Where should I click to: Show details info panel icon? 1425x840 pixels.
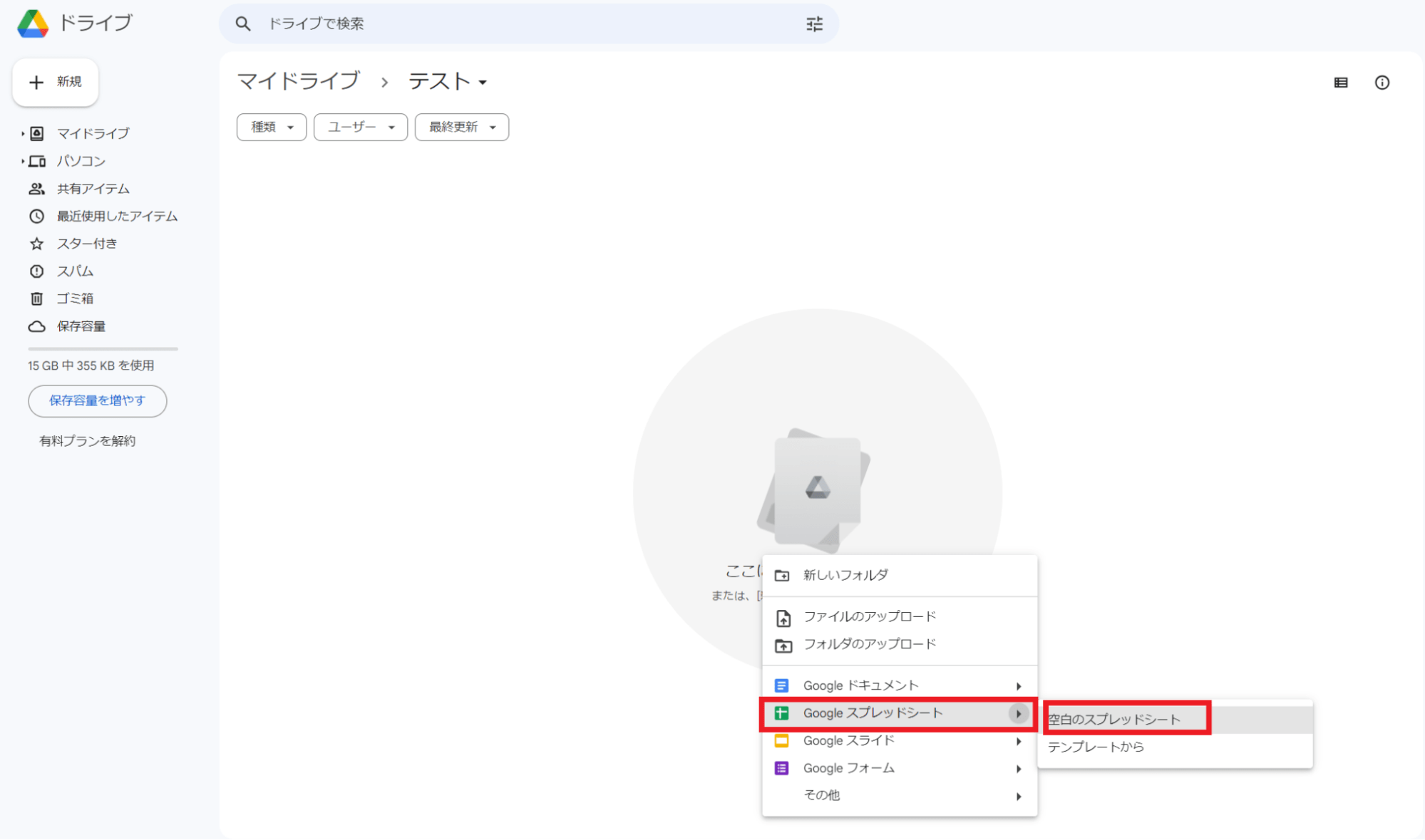point(1382,83)
